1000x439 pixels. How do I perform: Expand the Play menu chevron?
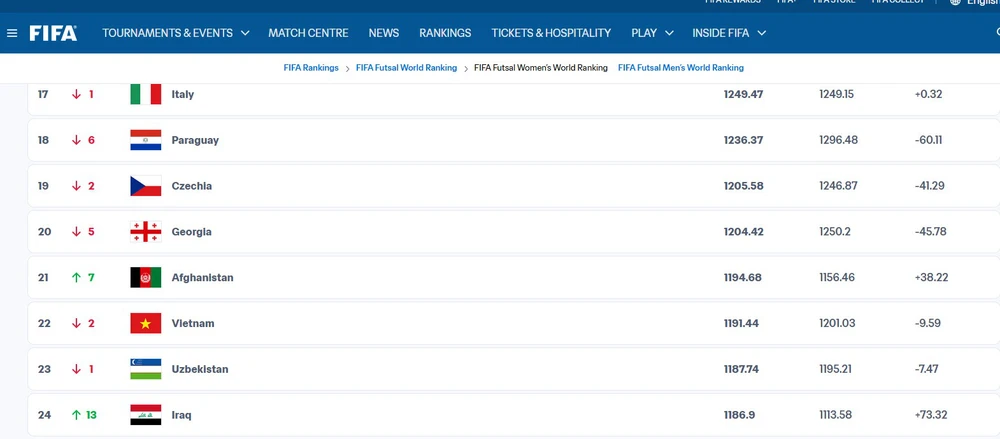point(669,33)
